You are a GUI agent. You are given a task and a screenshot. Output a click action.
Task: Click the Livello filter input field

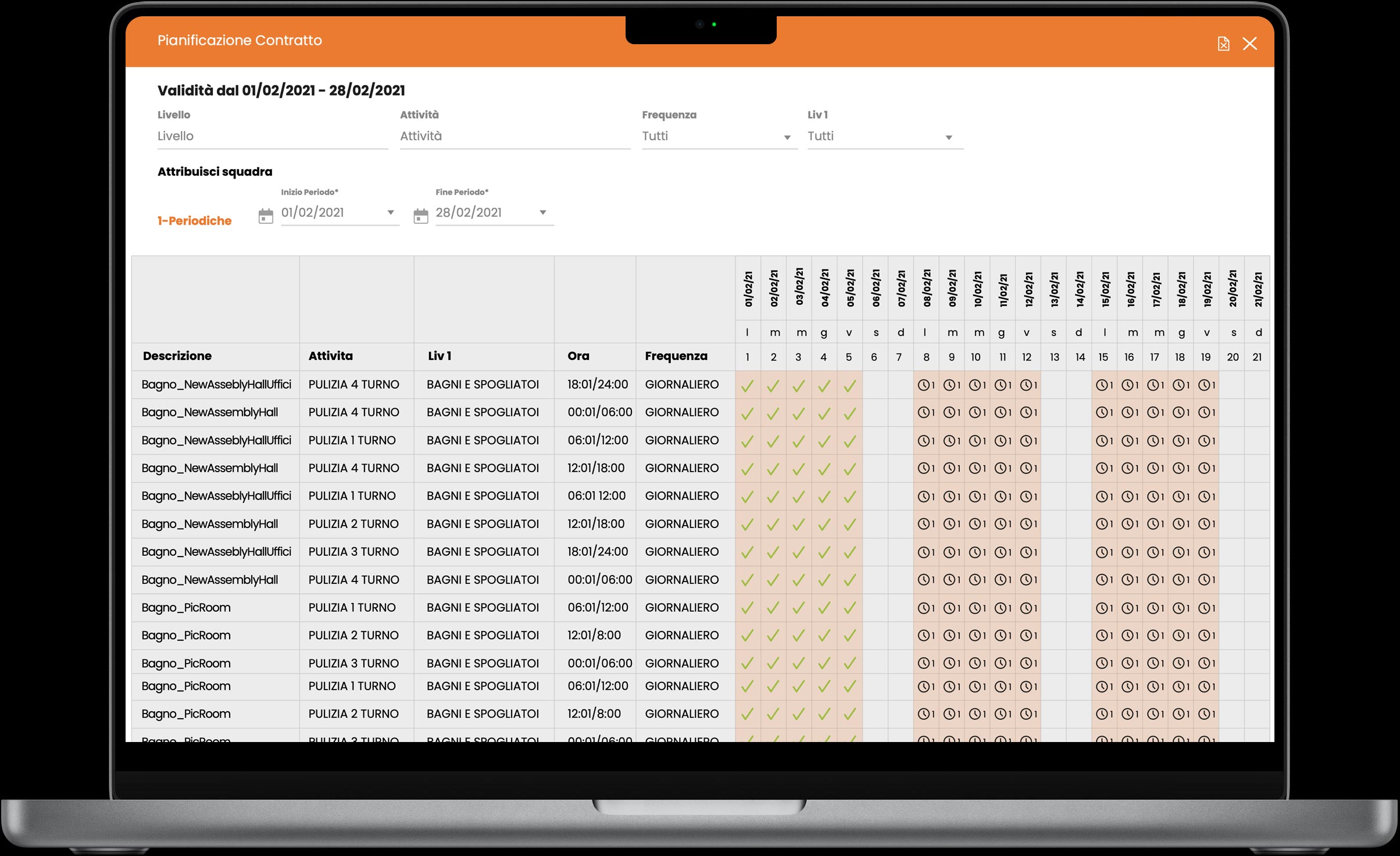272,136
